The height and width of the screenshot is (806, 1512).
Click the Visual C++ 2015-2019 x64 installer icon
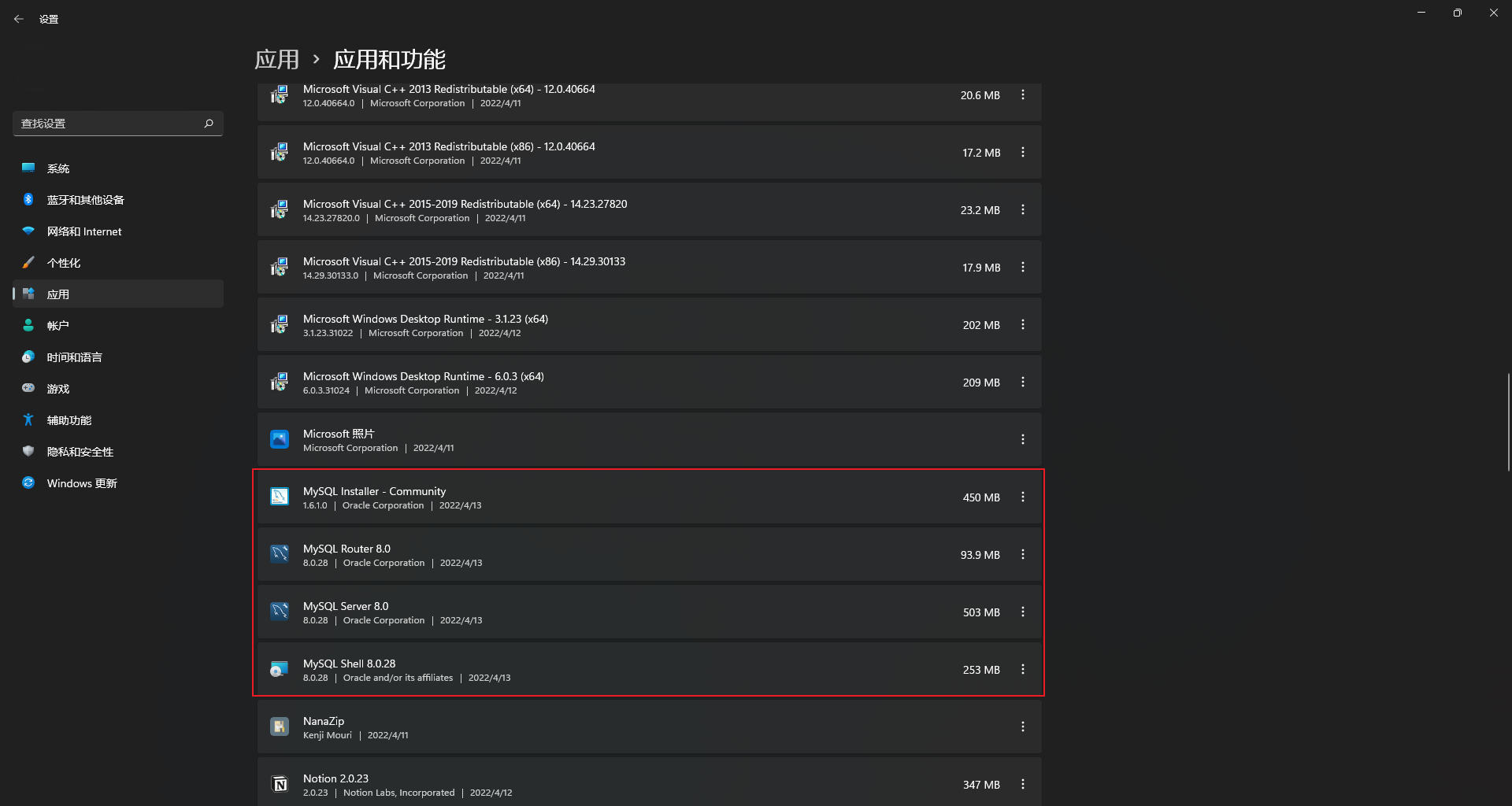[x=280, y=210]
